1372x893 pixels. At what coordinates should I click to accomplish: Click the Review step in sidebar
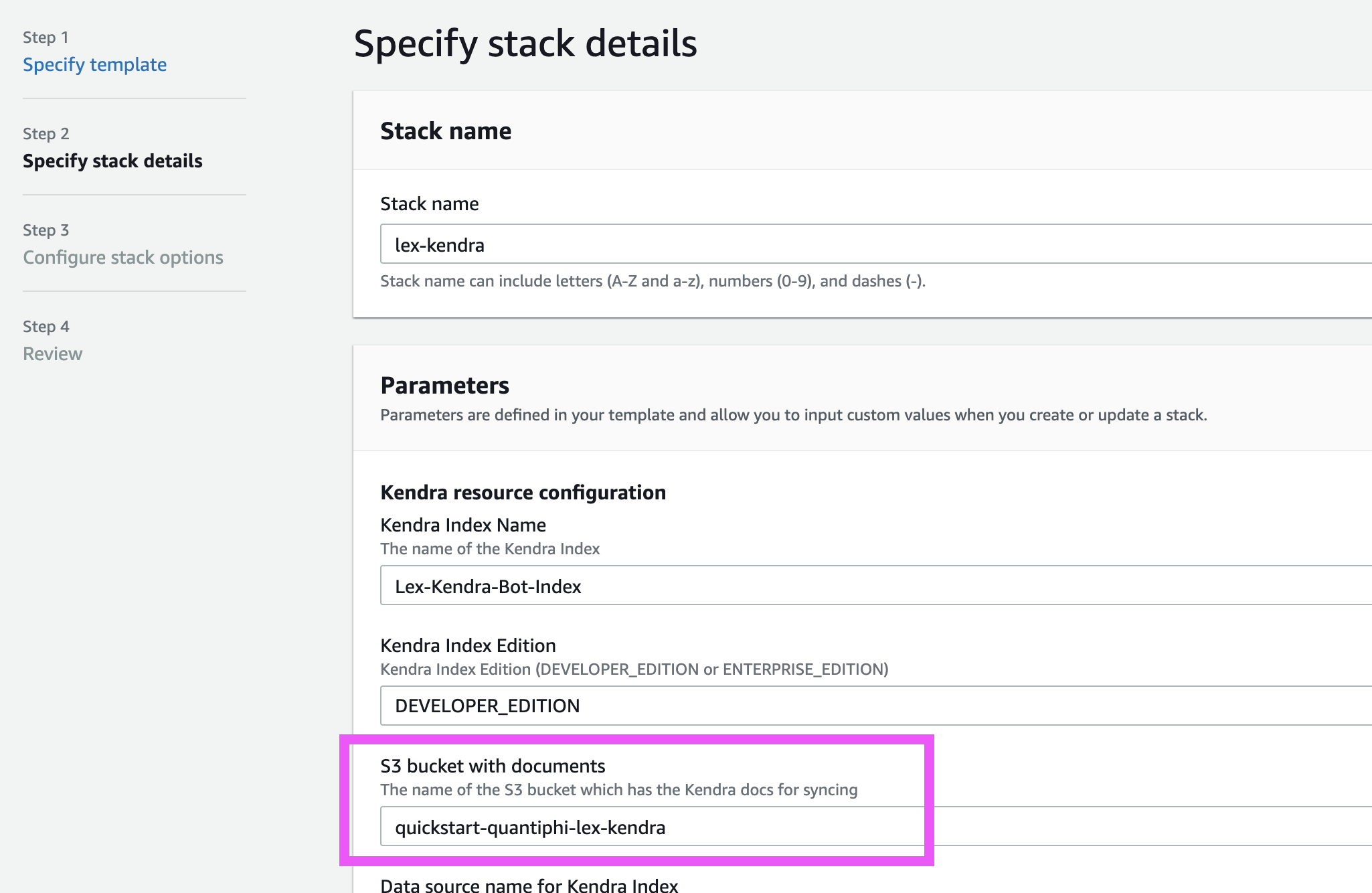tap(53, 354)
